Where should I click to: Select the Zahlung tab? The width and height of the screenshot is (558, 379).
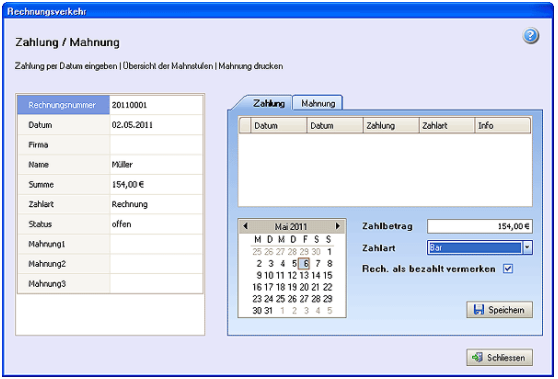pyautogui.click(x=268, y=103)
